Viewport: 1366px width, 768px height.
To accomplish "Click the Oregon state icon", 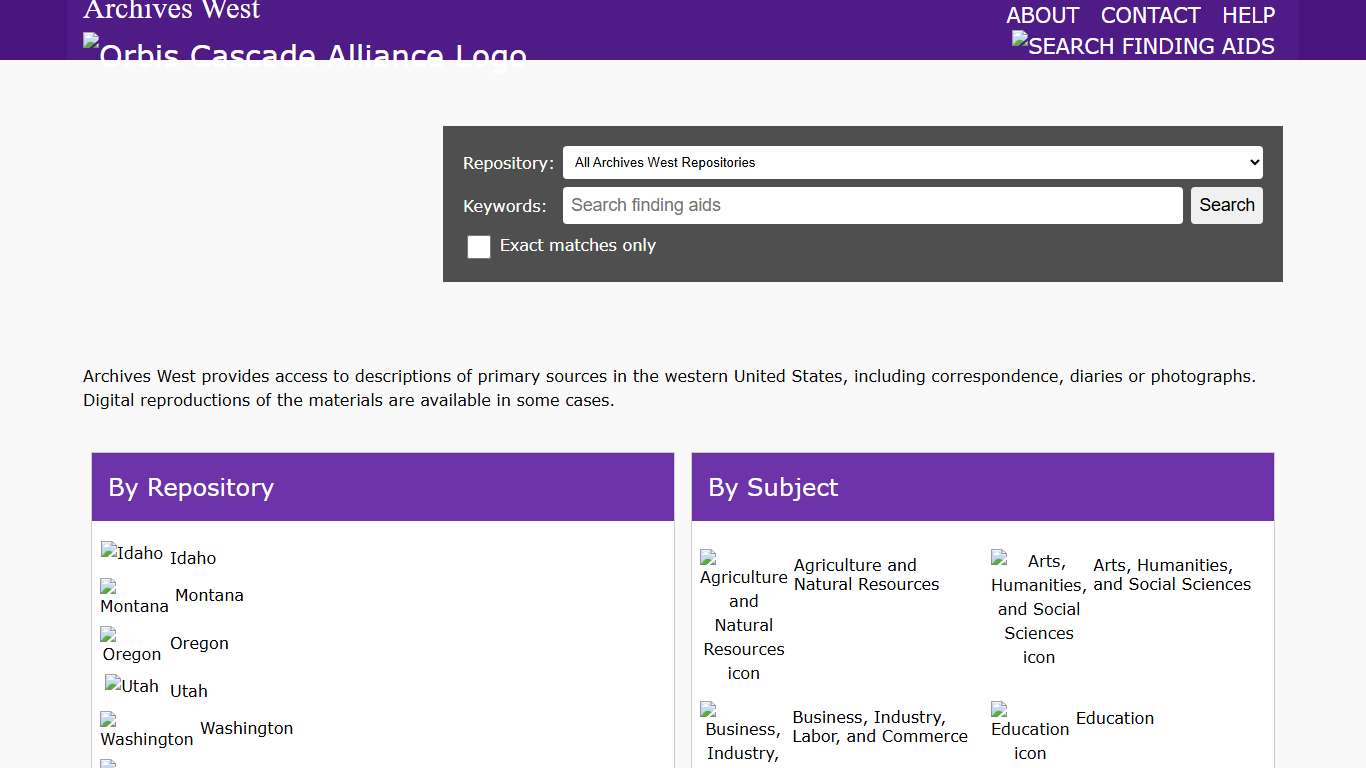I will coord(131,645).
